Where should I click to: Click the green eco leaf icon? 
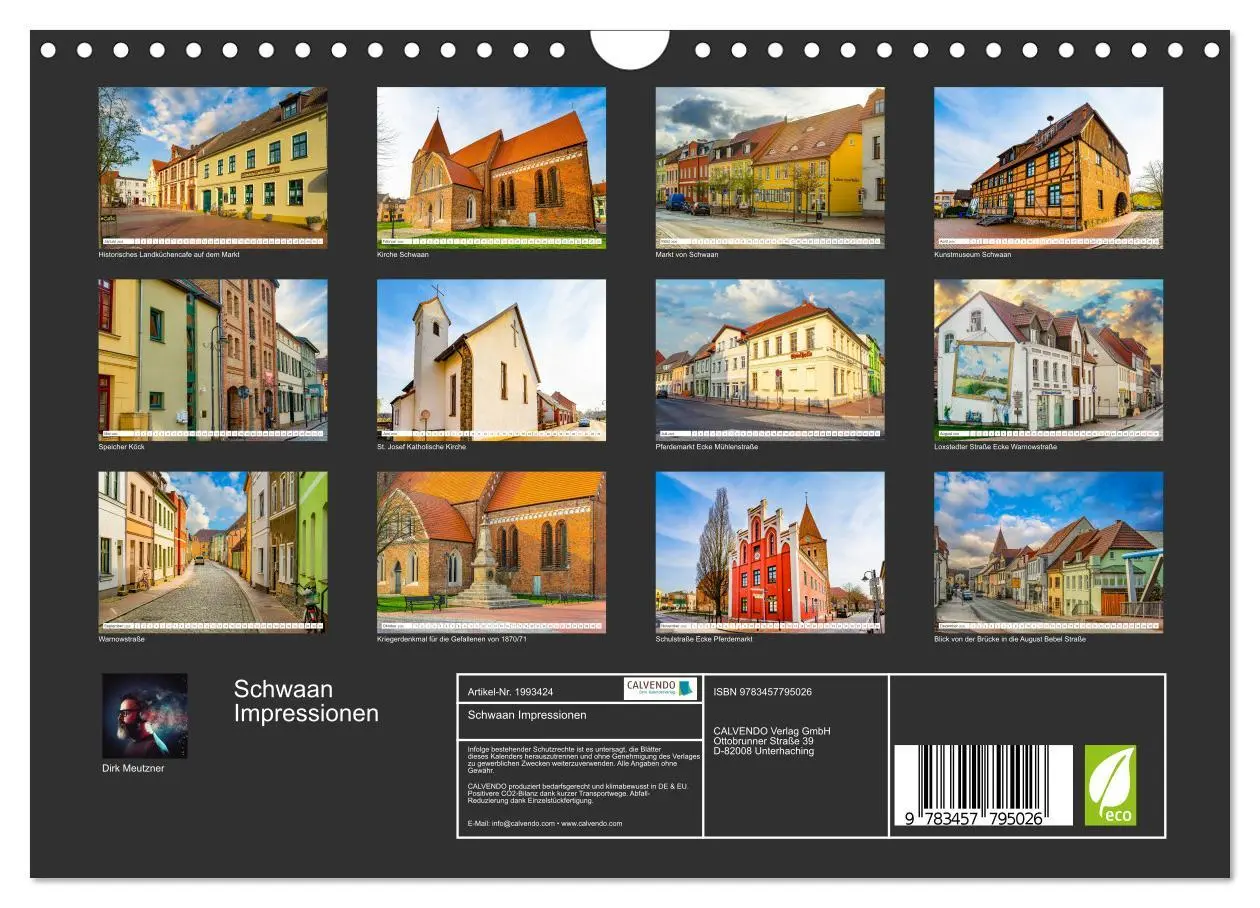[x=1111, y=785]
